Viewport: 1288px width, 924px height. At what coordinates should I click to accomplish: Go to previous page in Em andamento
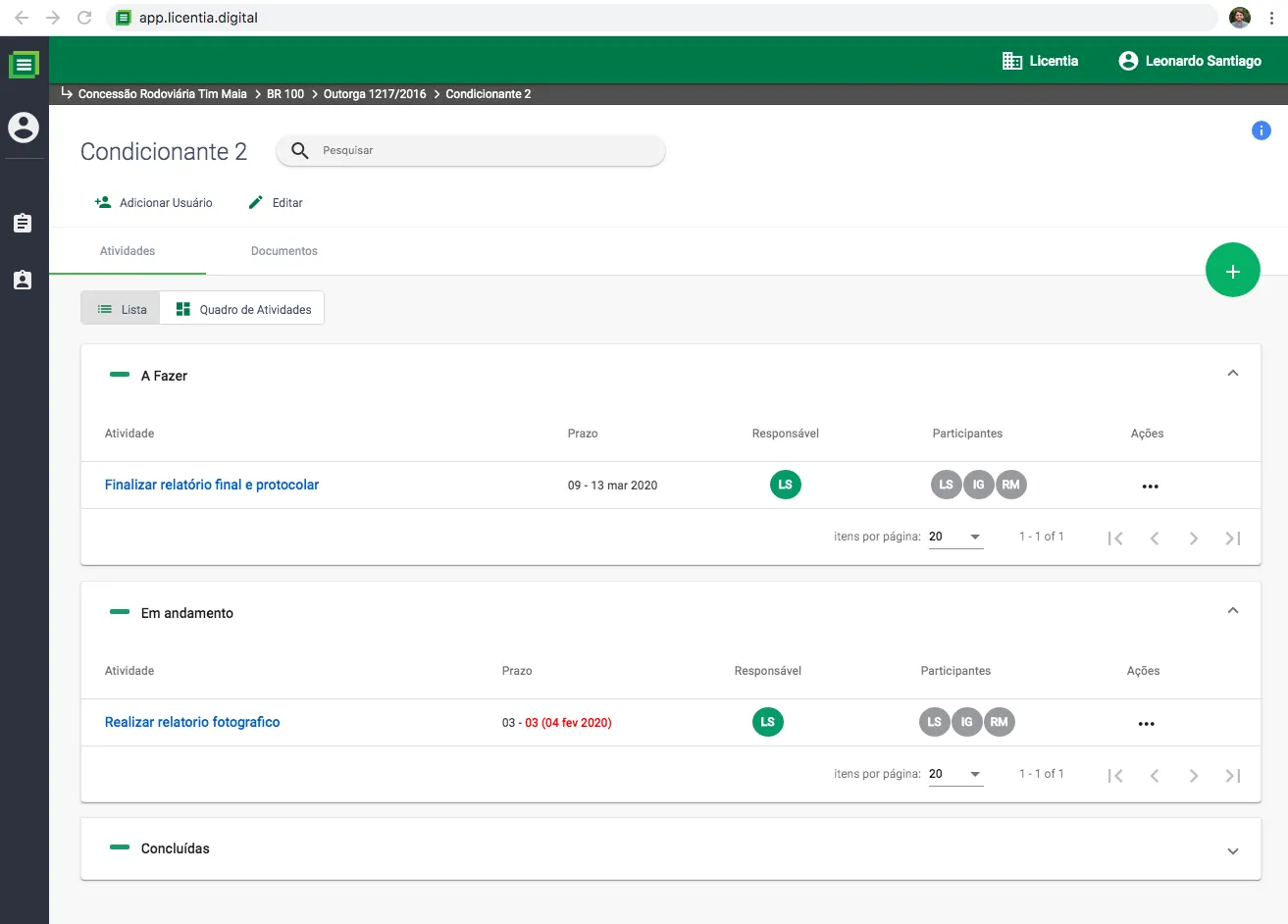pyautogui.click(x=1155, y=775)
